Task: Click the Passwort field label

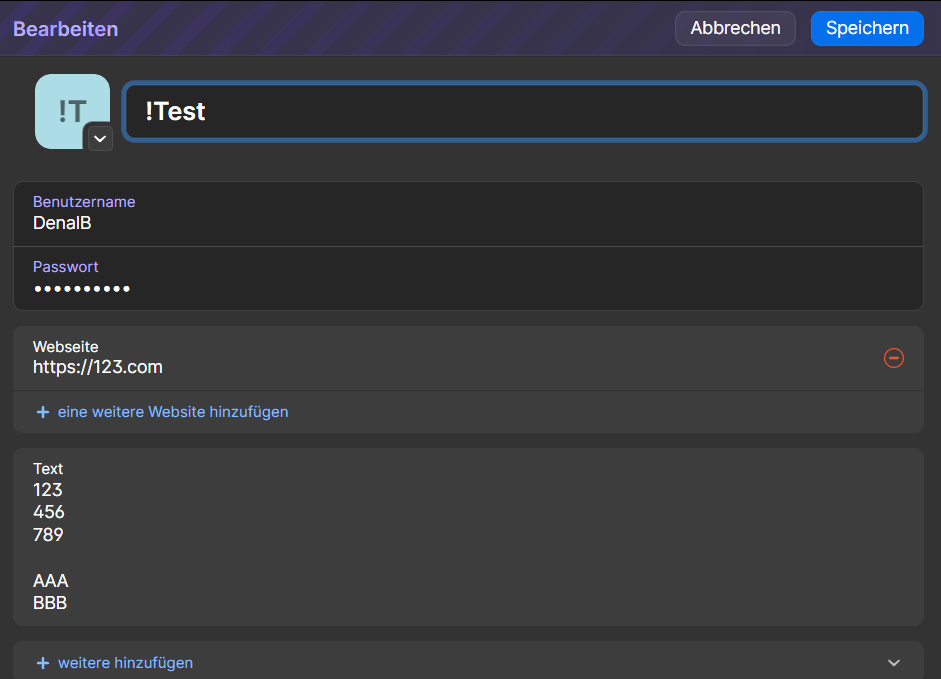Action: pos(66,267)
